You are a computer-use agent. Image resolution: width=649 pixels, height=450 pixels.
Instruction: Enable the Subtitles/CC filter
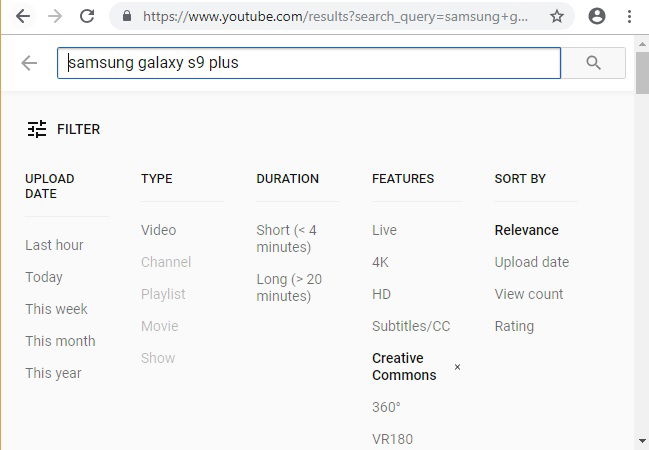pos(411,326)
